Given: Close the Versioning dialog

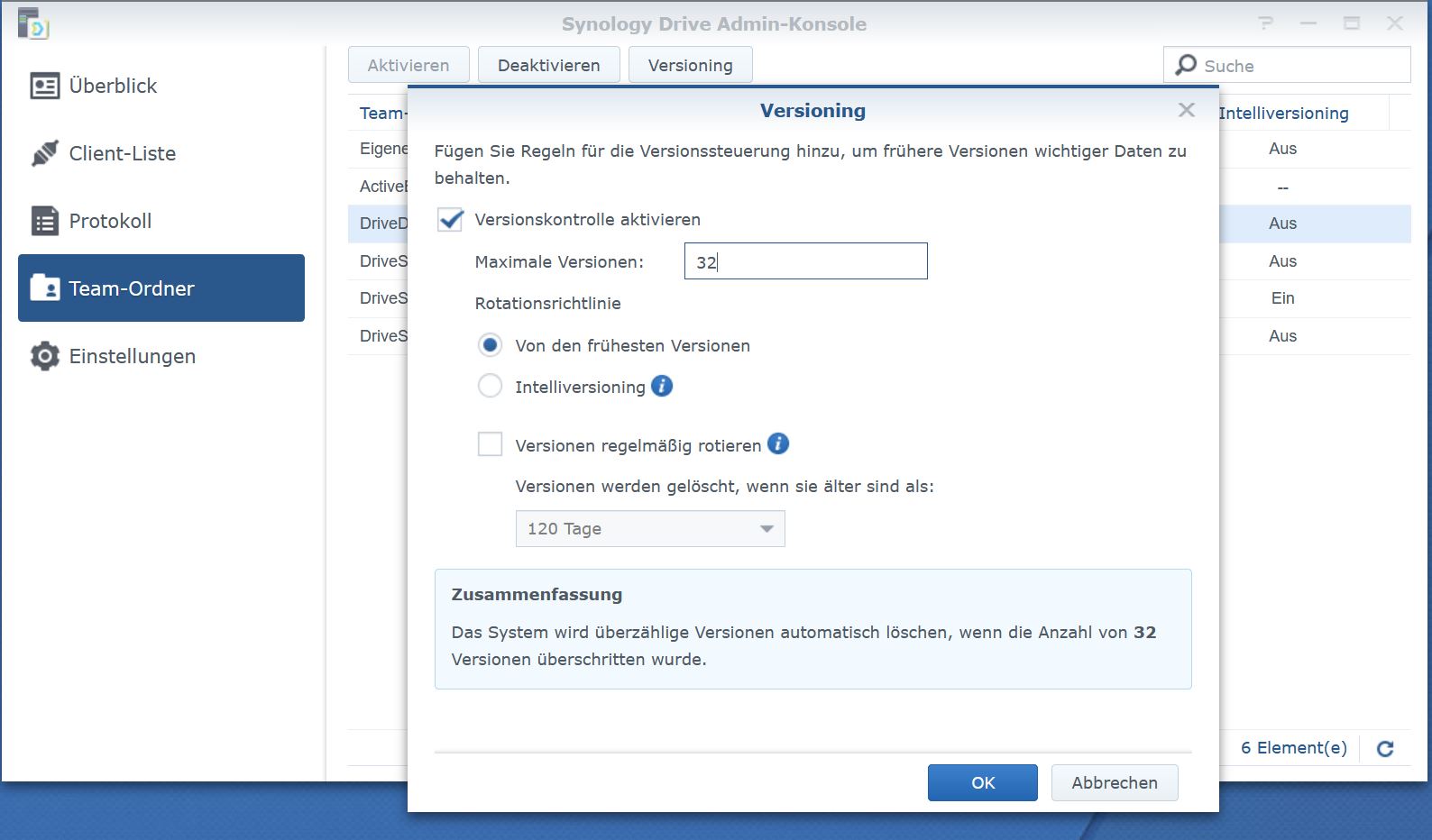Looking at the screenshot, I should pos(1186,110).
